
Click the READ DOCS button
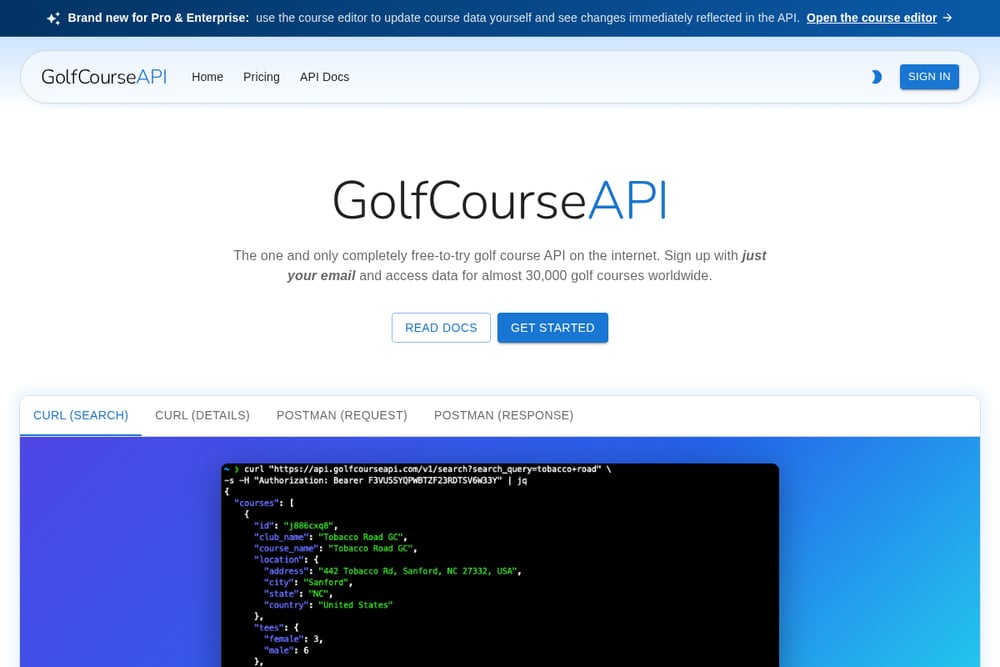pyautogui.click(x=441, y=327)
